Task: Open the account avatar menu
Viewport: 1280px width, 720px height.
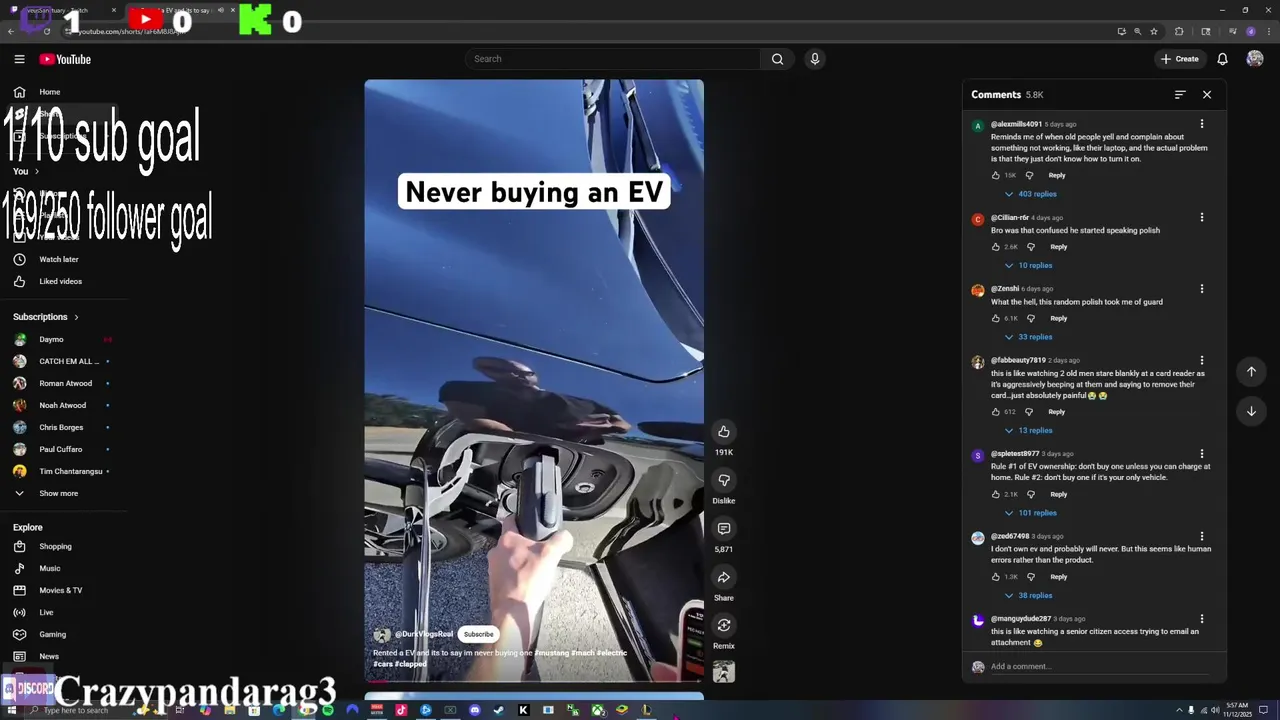Action: tap(1255, 59)
